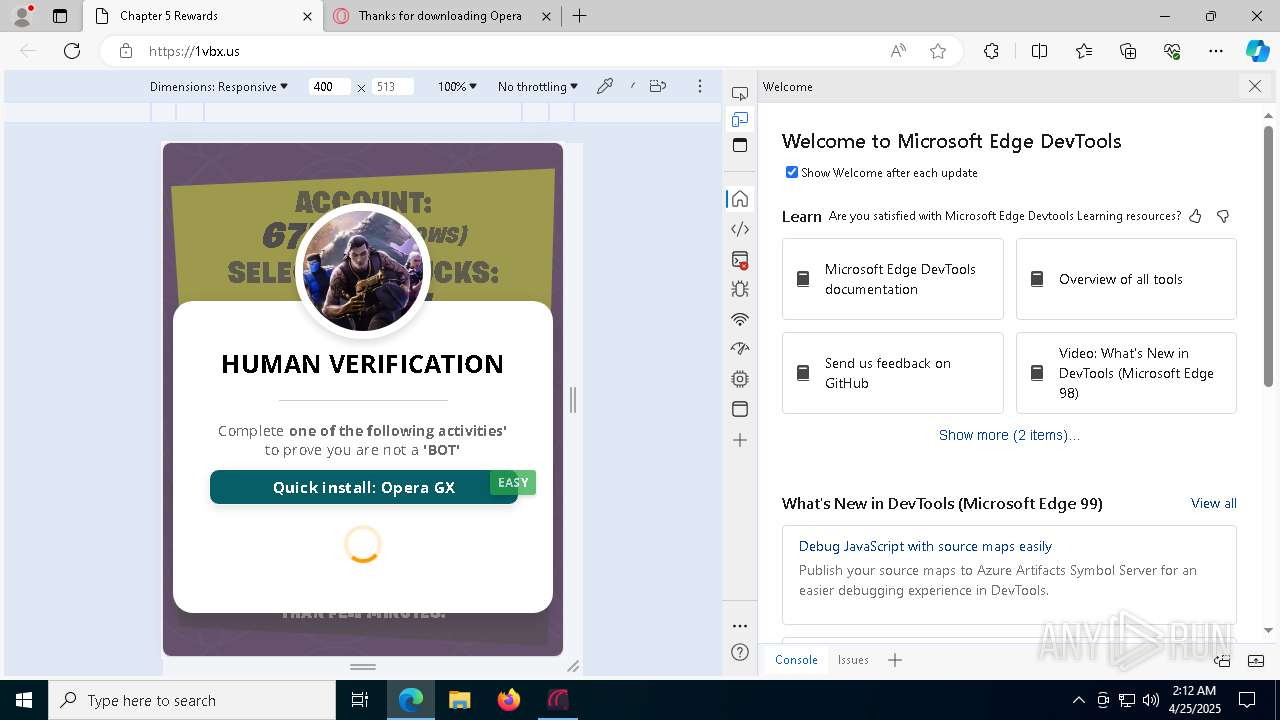The width and height of the screenshot is (1280, 720).
Task: Click the rotate device icon
Action: coord(658,87)
